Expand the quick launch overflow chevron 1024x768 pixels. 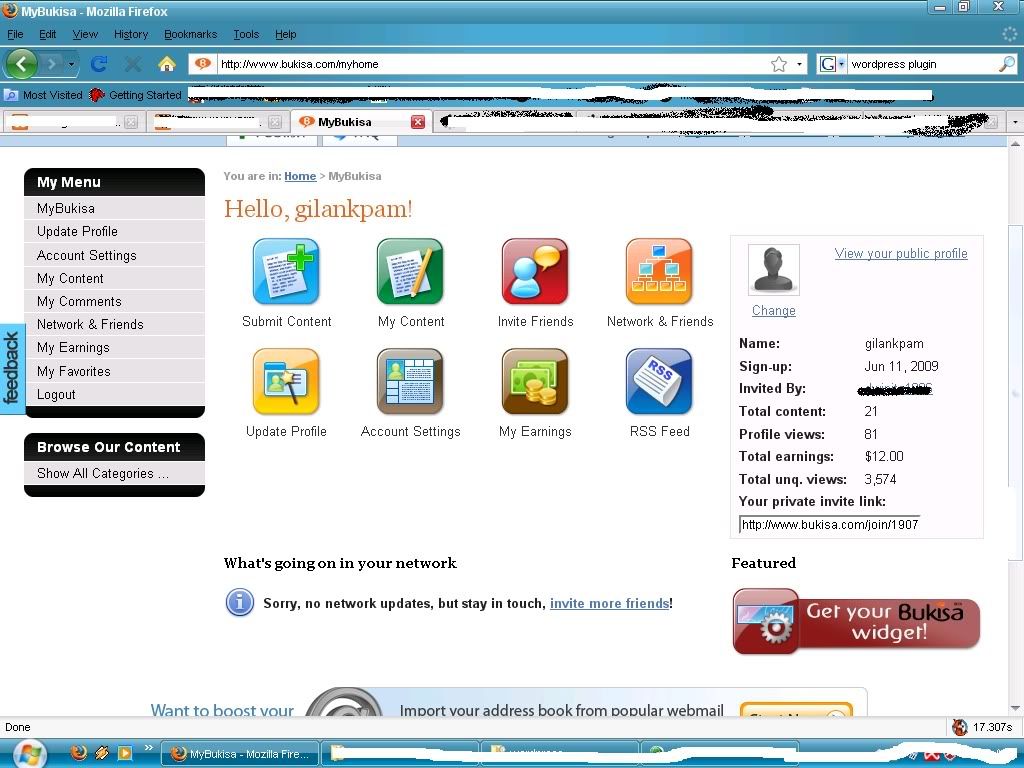tap(148, 748)
